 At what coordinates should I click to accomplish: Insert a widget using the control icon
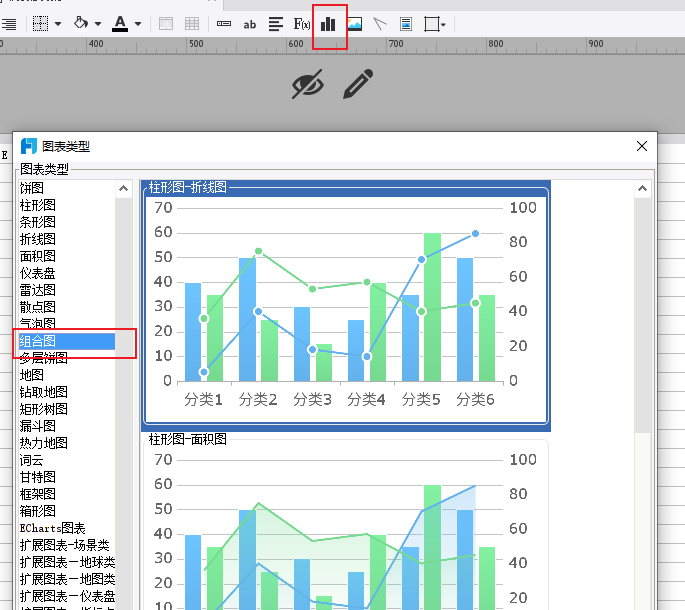pos(224,24)
